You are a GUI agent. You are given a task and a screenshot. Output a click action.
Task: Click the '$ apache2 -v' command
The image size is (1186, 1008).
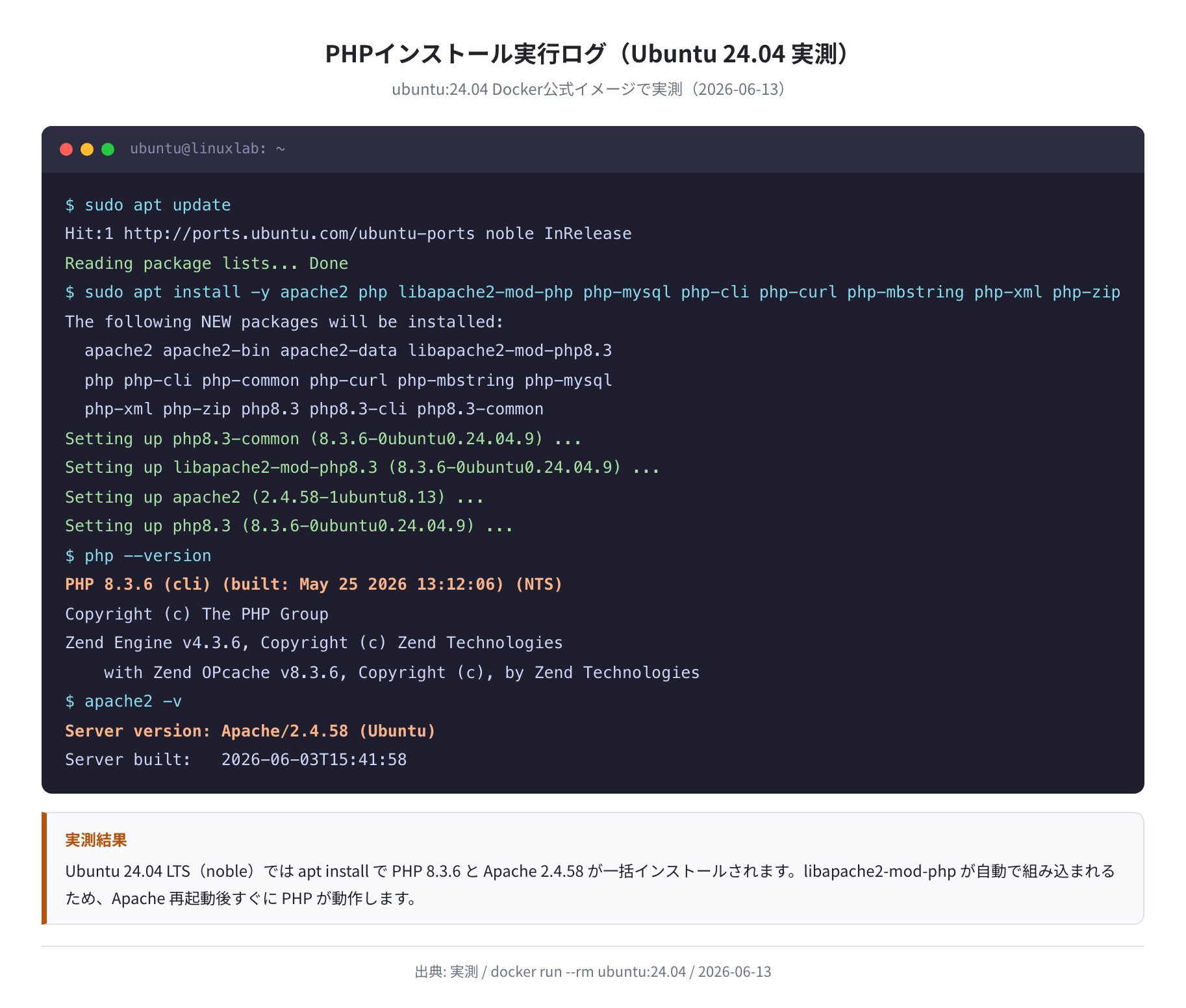pyautogui.click(x=123, y=701)
